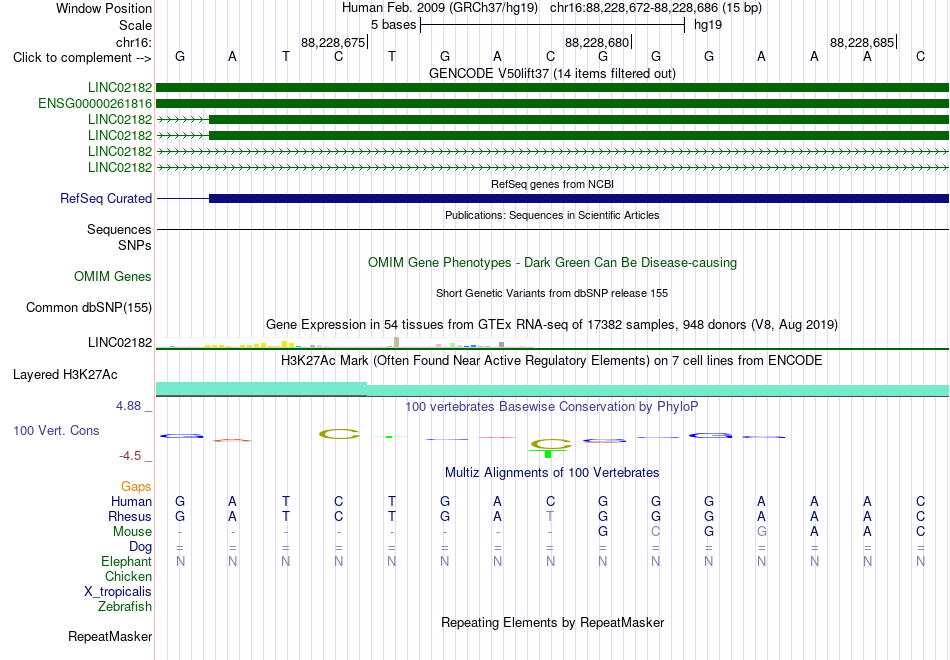Open Multiz Alignments of 100 Vertebrates title

[x=552, y=473]
